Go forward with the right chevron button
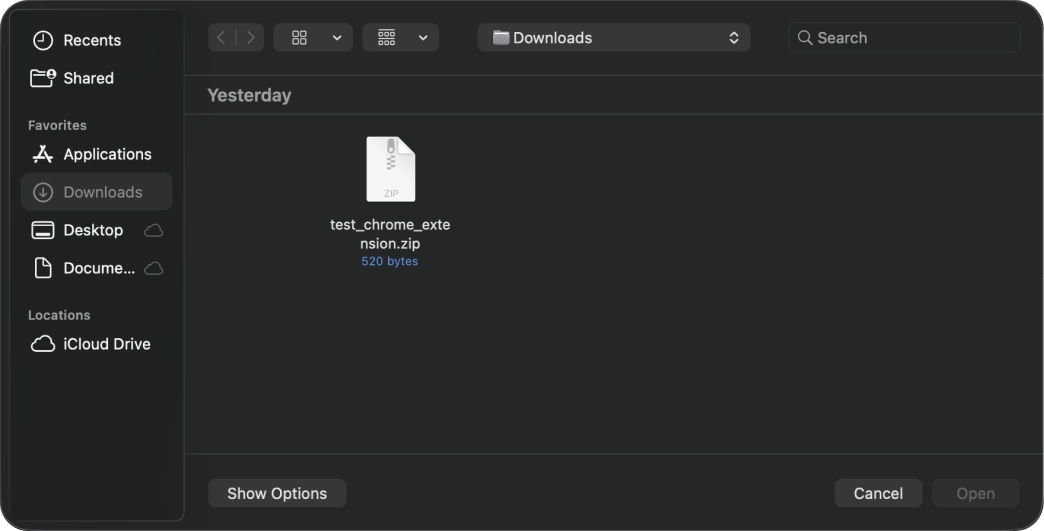This screenshot has height=531, width=1044. 250,38
